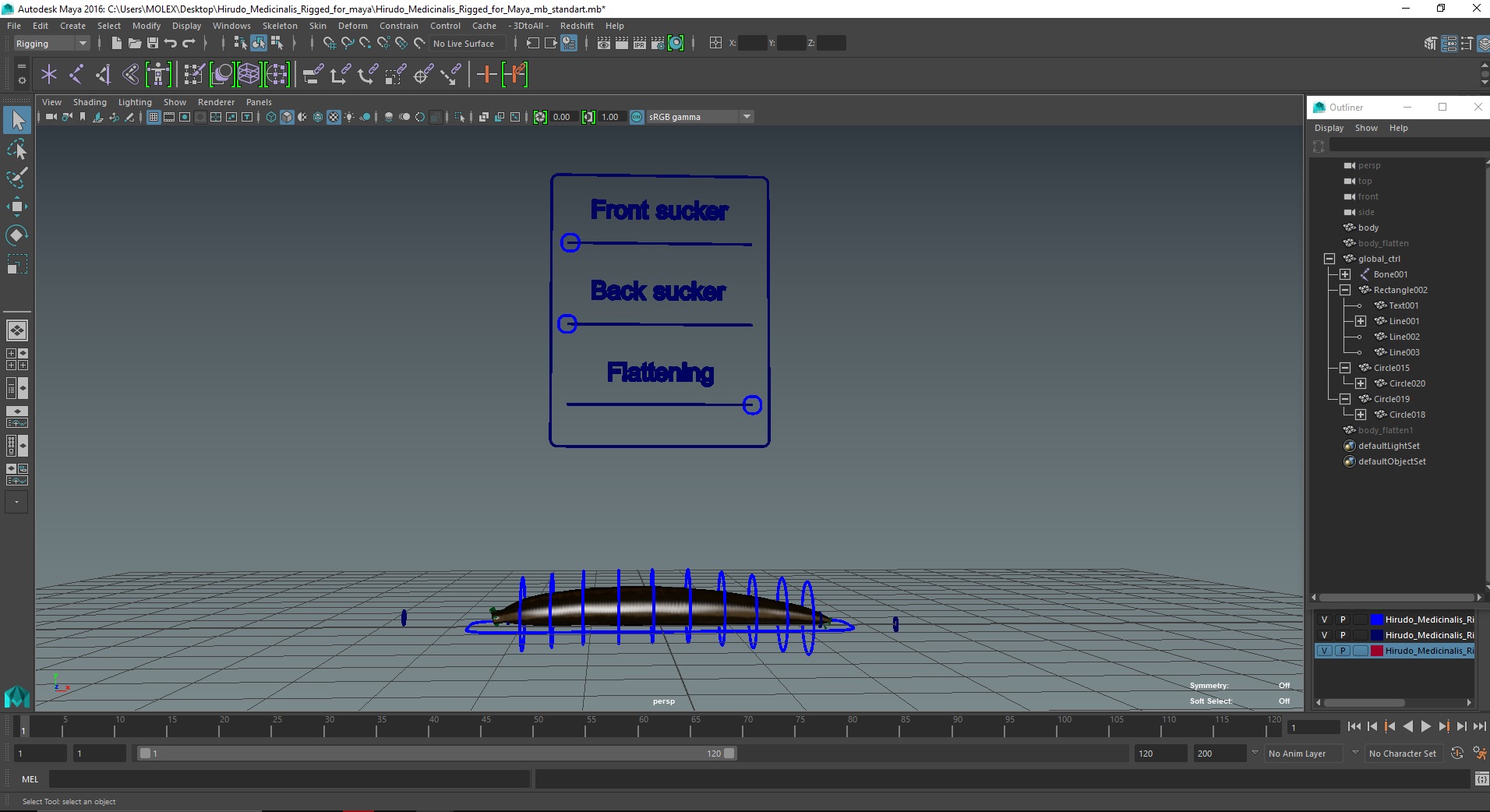Start IPR render of current frame
This screenshot has width=1490, height=812.
point(640,44)
